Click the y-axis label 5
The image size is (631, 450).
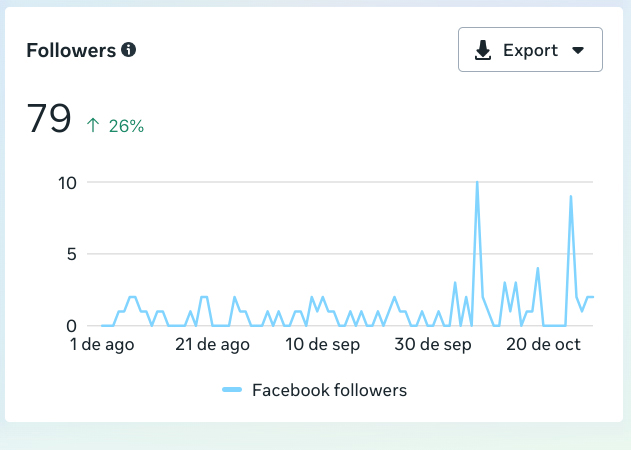click(x=71, y=254)
